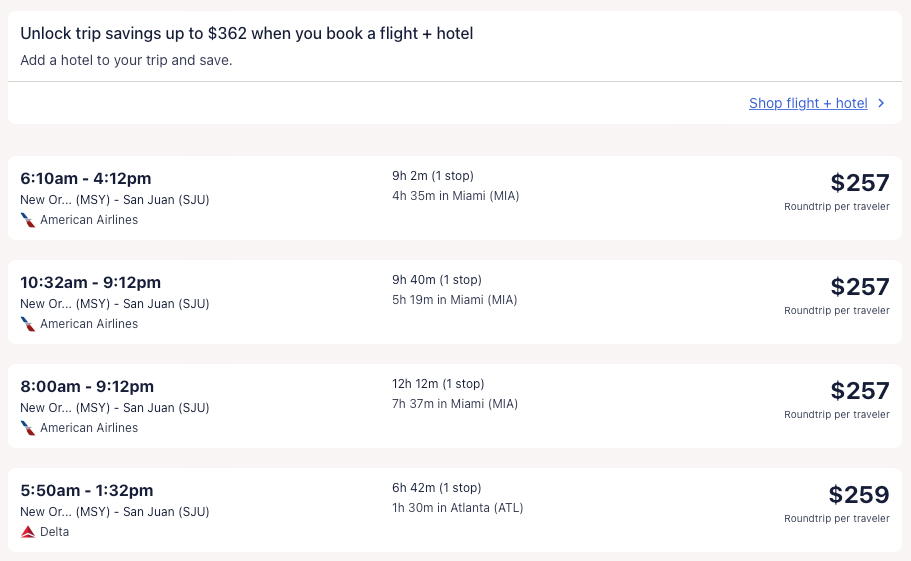Click the 1h 30m in Atlanta (ATL) layover

click(x=457, y=508)
